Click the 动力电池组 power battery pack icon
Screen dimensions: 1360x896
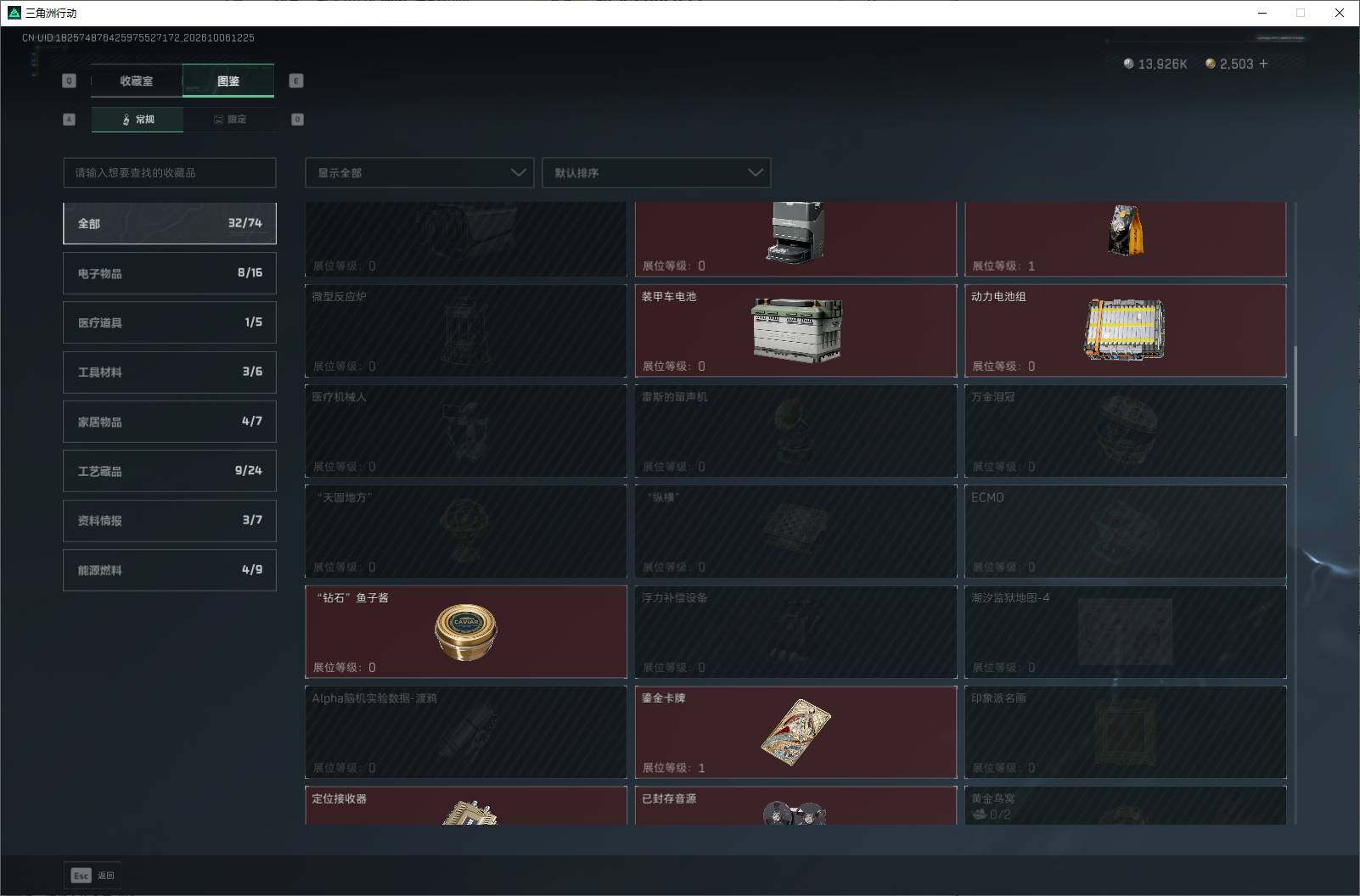click(1125, 330)
